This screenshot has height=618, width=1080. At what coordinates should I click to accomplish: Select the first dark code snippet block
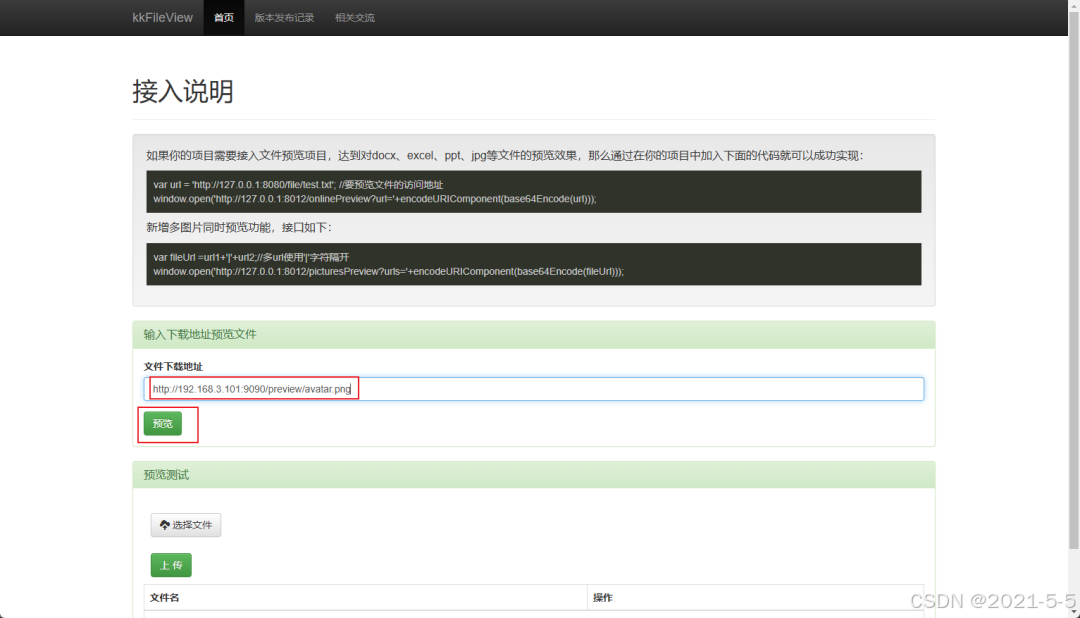point(535,192)
